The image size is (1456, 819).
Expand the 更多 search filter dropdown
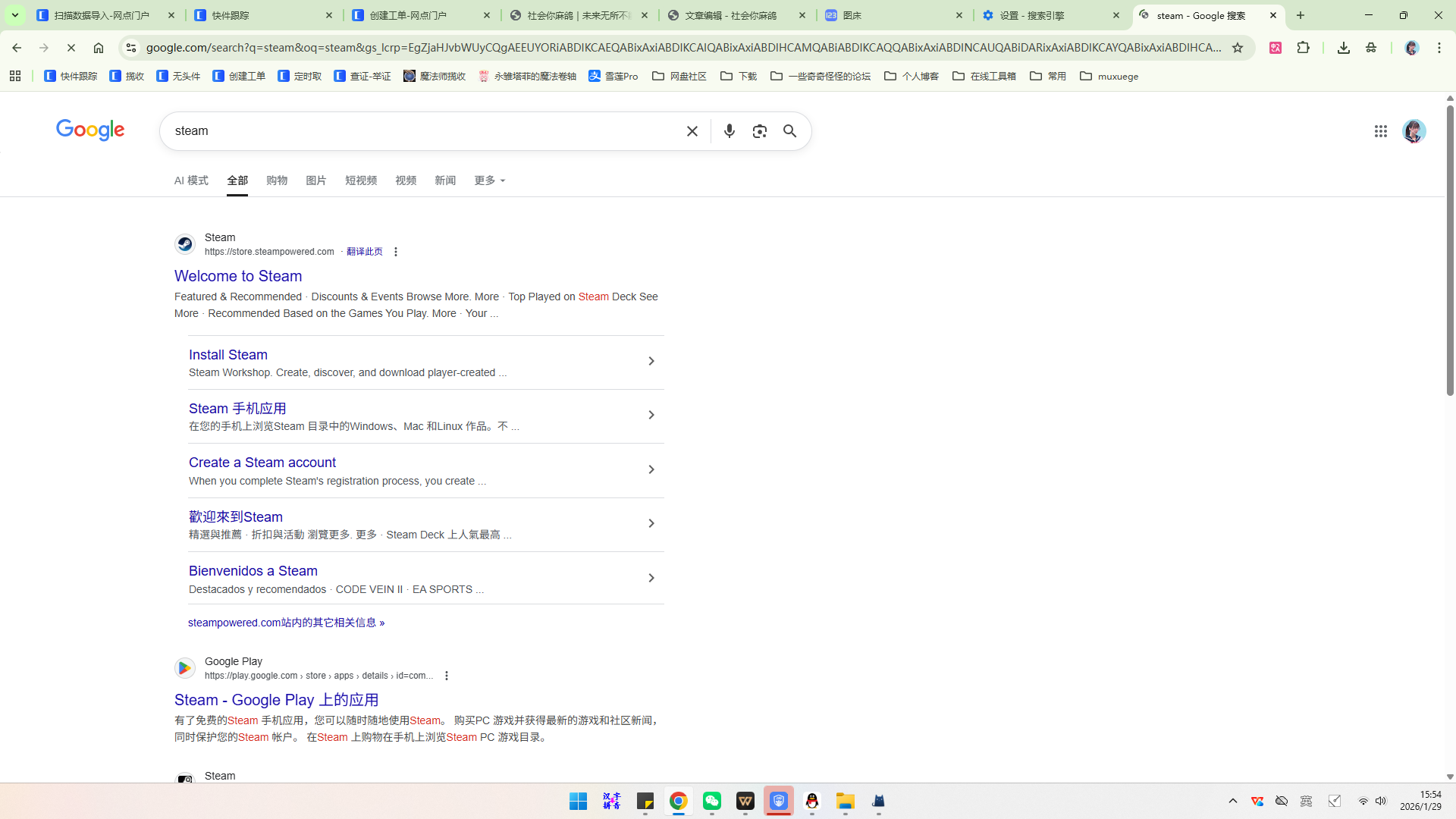pos(489,180)
